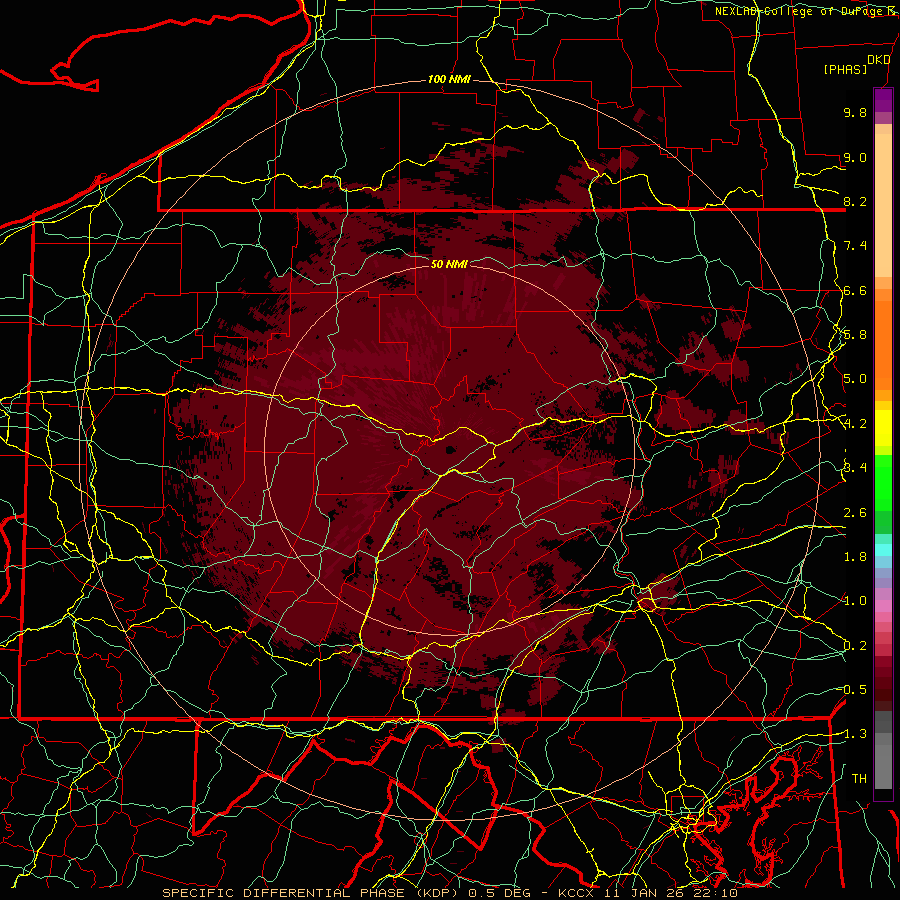Click the [PHAS] legend label

(845, 69)
